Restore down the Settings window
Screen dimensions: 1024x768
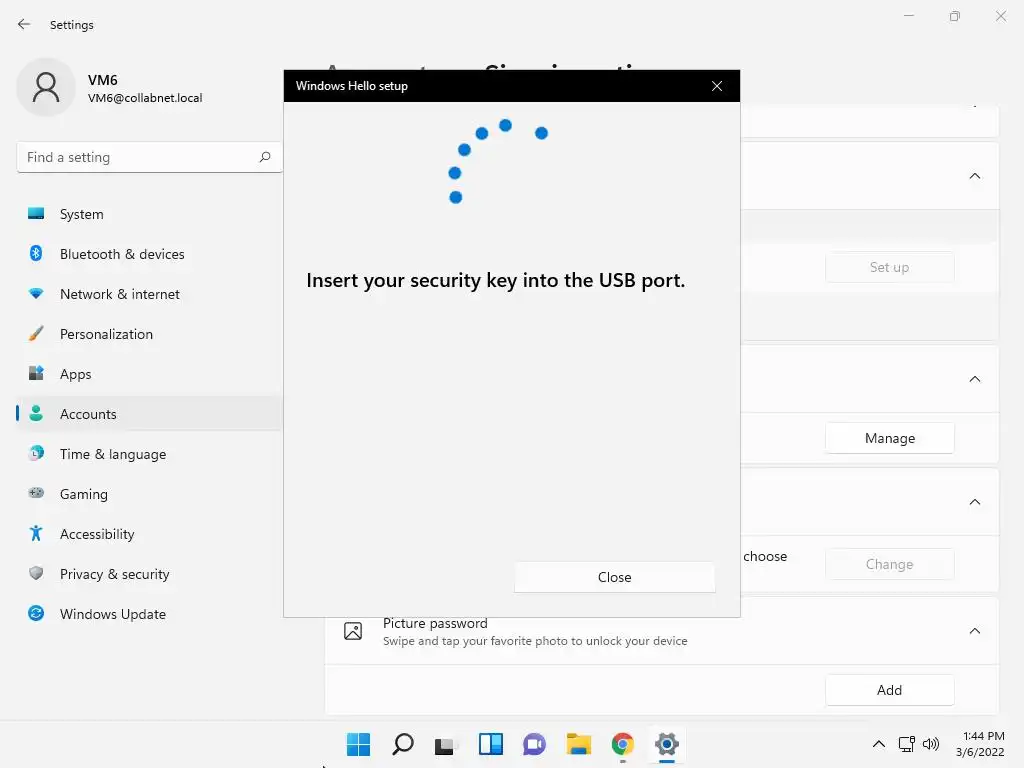955,16
